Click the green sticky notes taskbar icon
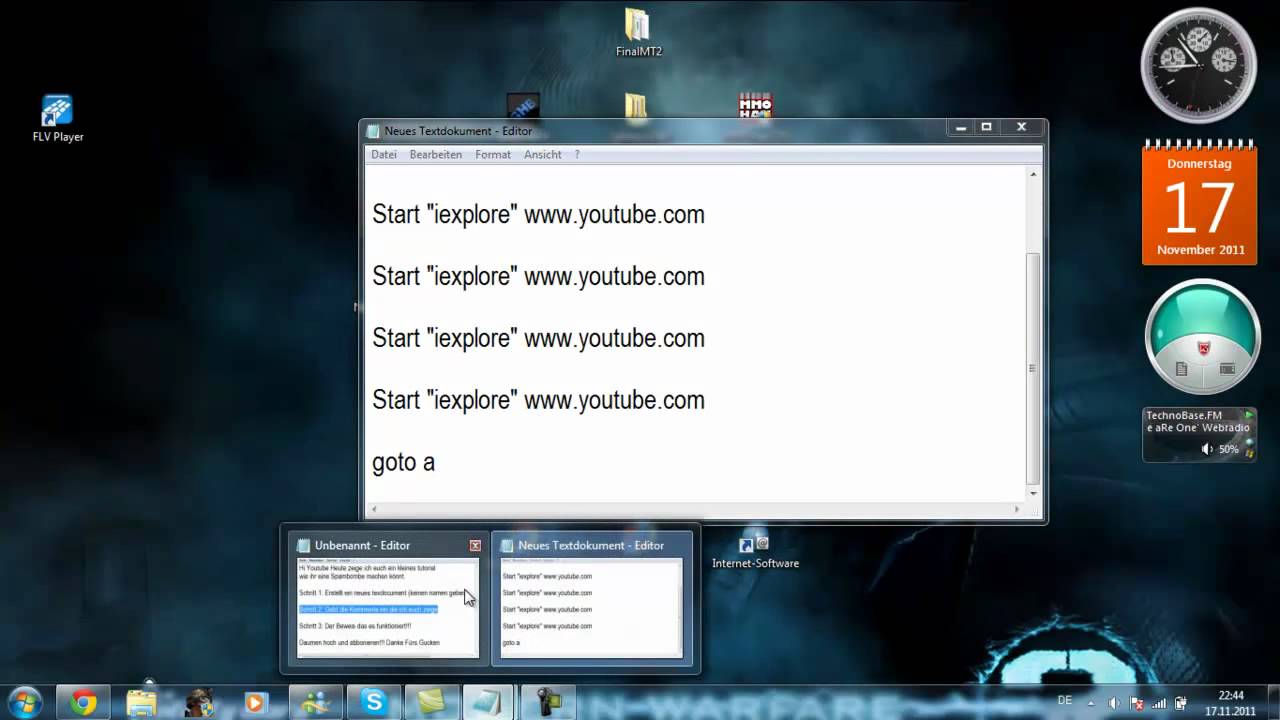This screenshot has width=1280, height=720. pyautogui.click(x=431, y=703)
